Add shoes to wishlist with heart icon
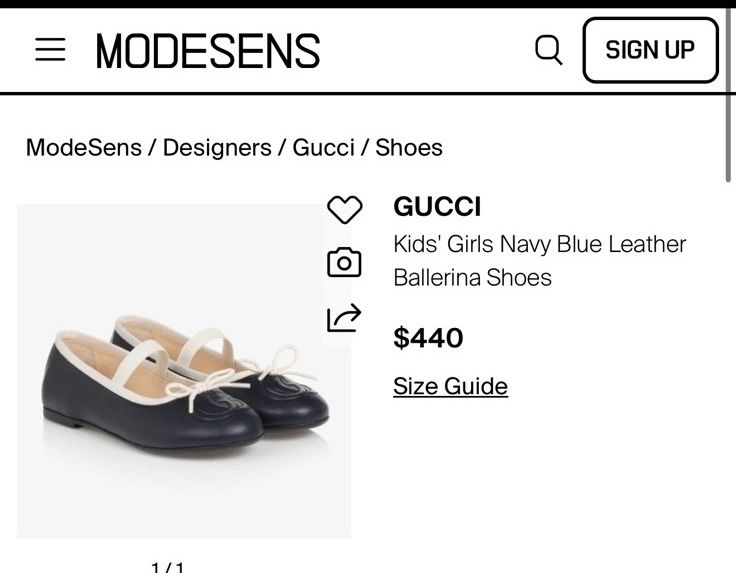Image resolution: width=736 pixels, height=573 pixels. point(344,210)
